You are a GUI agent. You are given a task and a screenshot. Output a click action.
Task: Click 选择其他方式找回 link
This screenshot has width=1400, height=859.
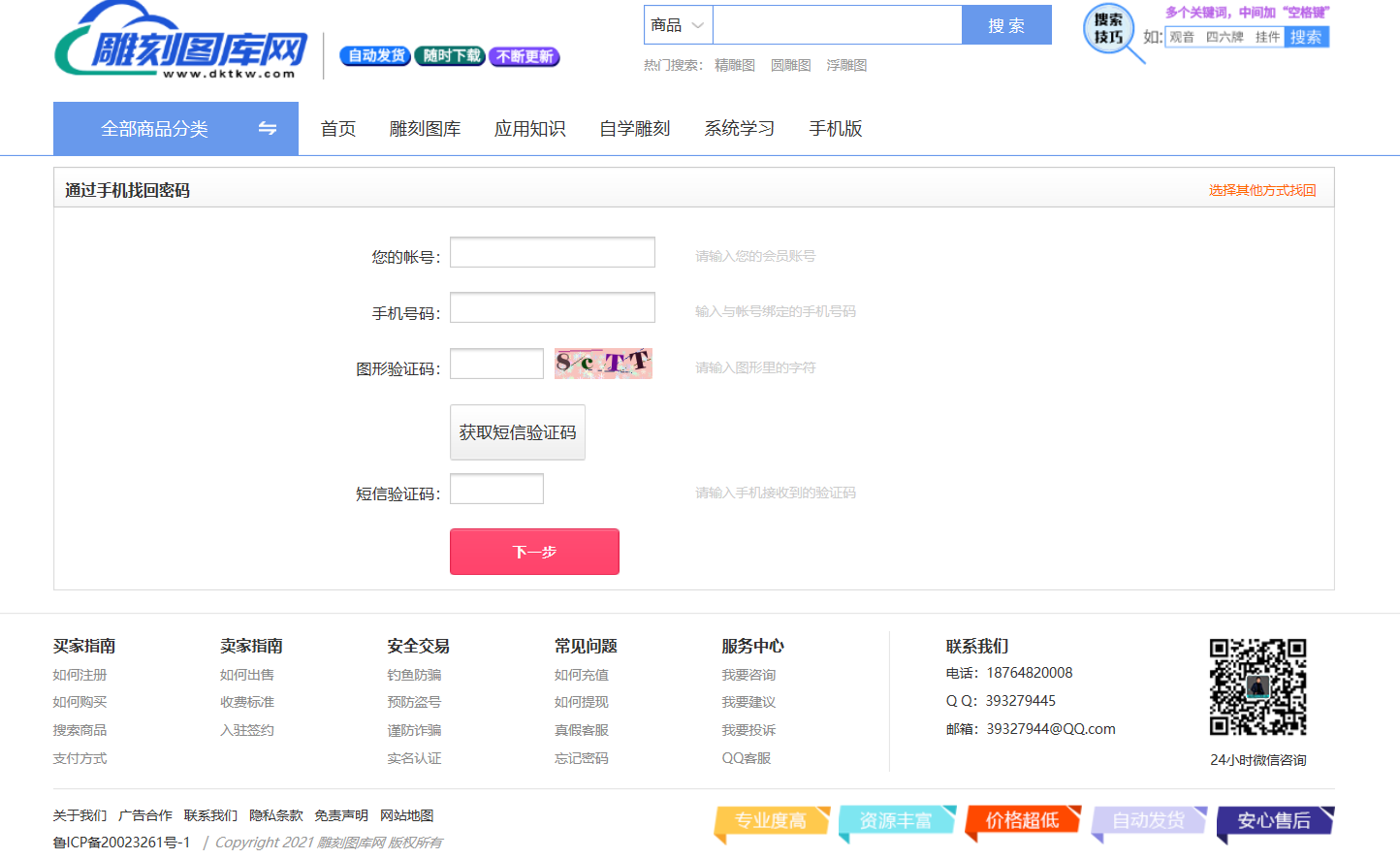click(1262, 190)
